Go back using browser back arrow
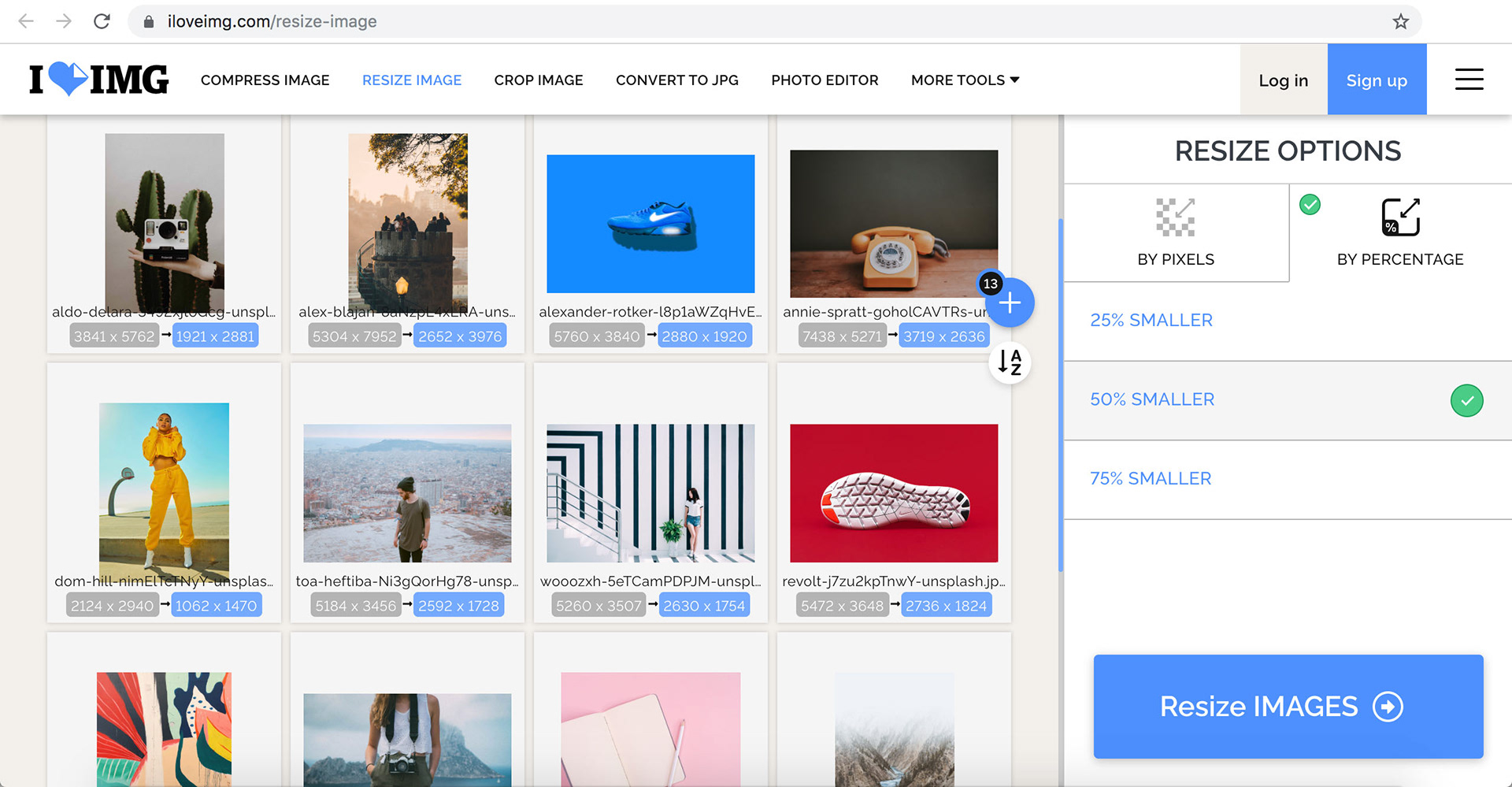 [26, 21]
